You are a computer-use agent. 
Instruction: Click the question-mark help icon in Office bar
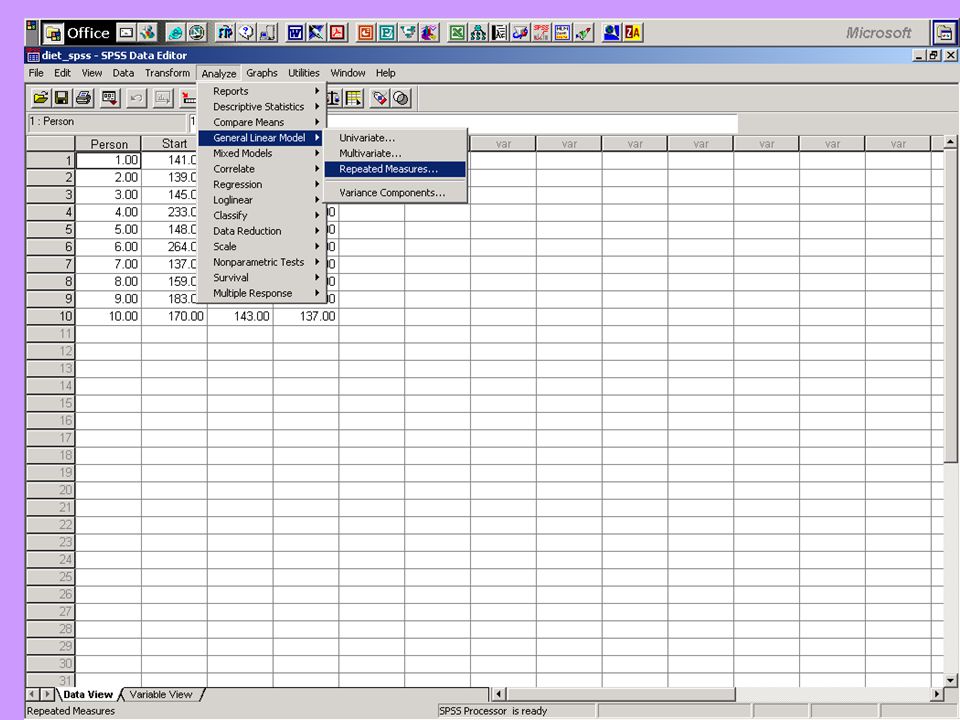coord(246,32)
